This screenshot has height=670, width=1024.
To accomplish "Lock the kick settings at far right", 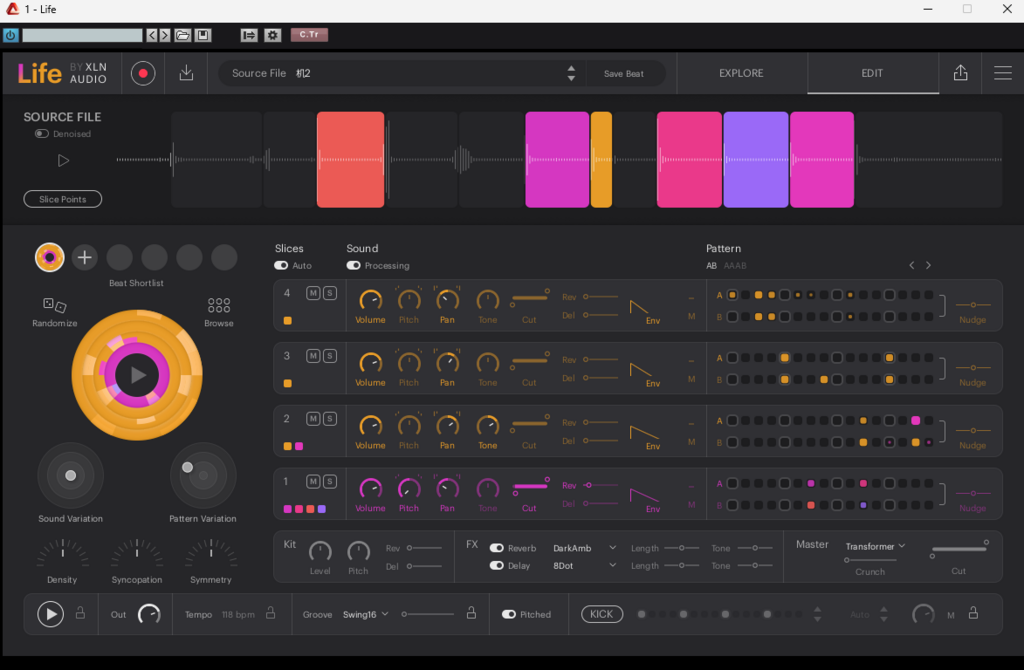I will [973, 613].
